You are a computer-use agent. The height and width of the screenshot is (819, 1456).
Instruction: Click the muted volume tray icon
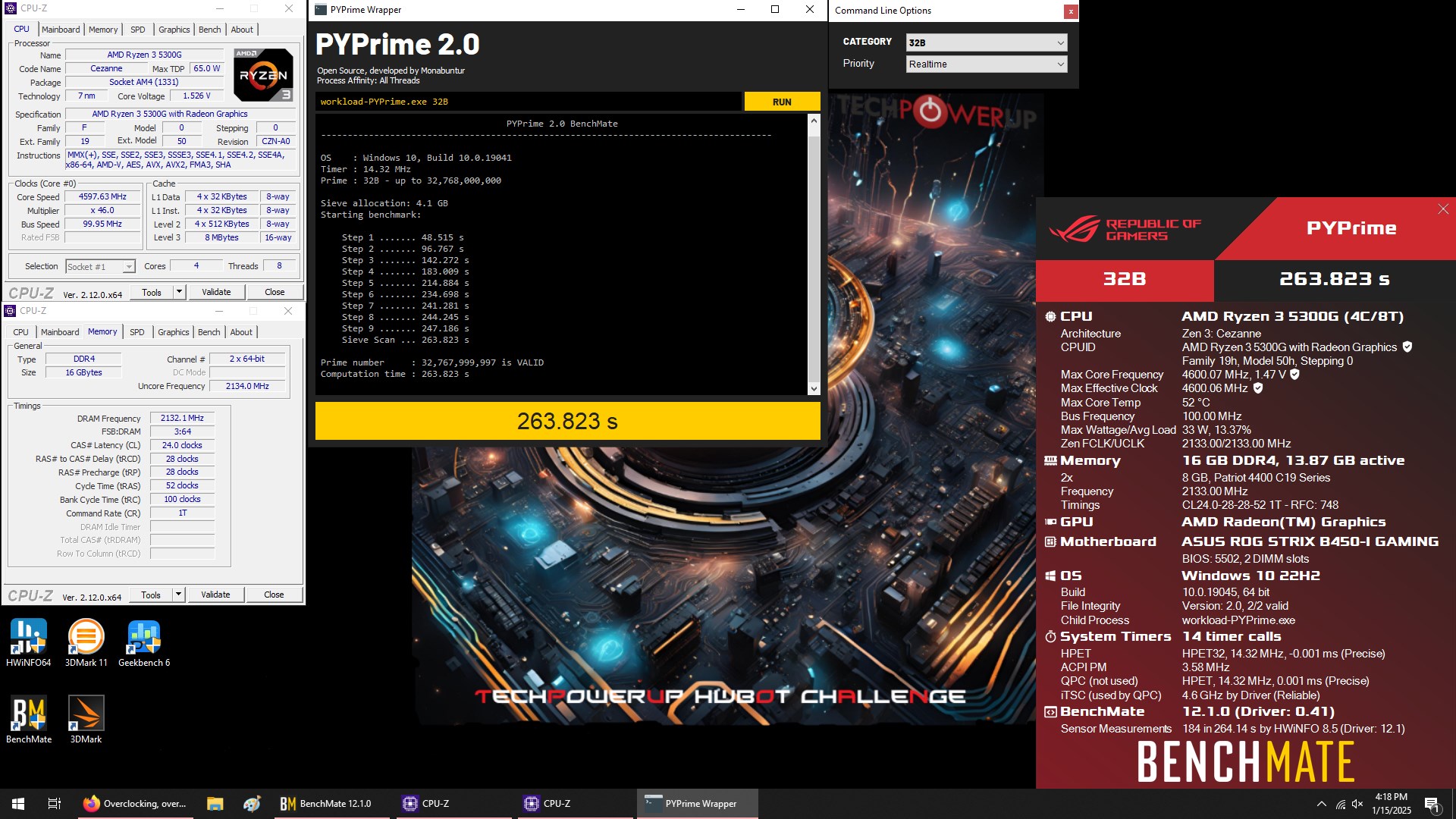[1357, 804]
